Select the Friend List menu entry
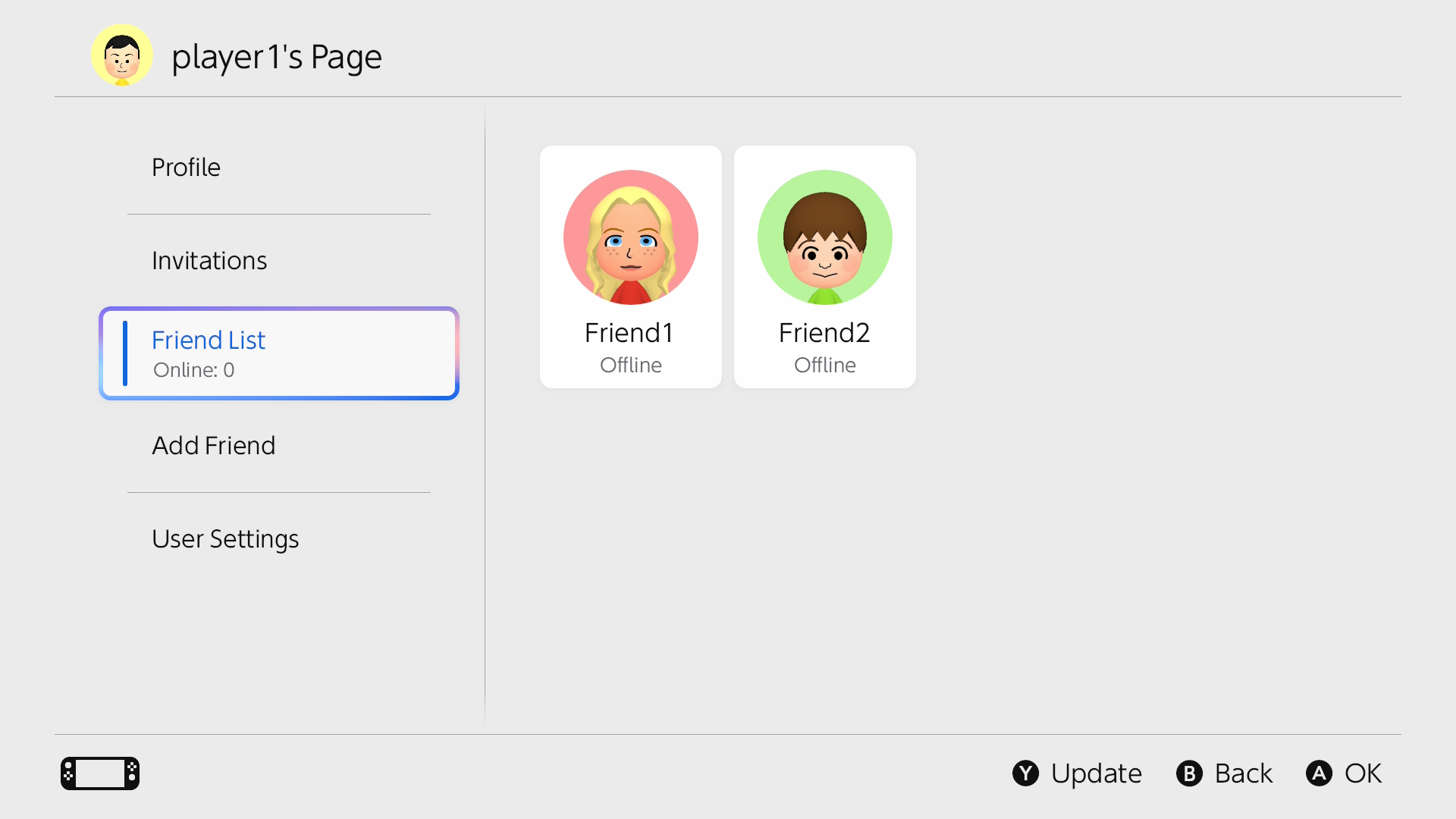The width and height of the screenshot is (1456, 819). [279, 353]
